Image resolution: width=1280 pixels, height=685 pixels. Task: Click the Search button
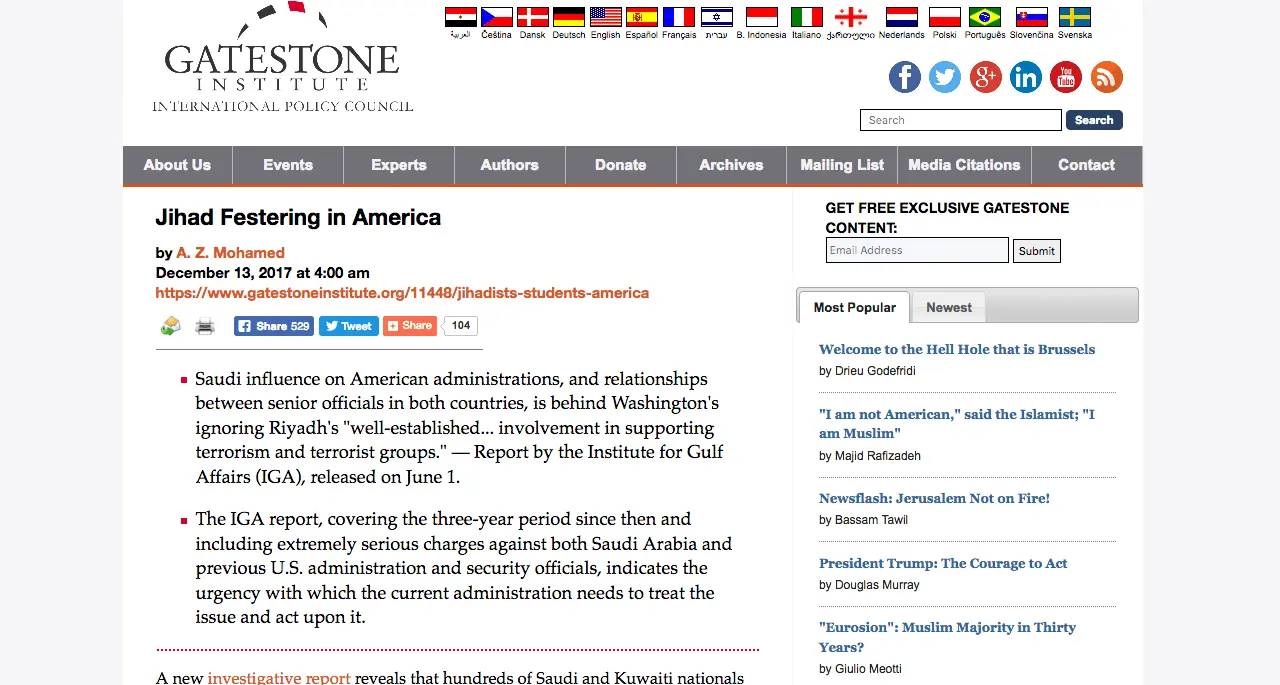click(x=1094, y=120)
